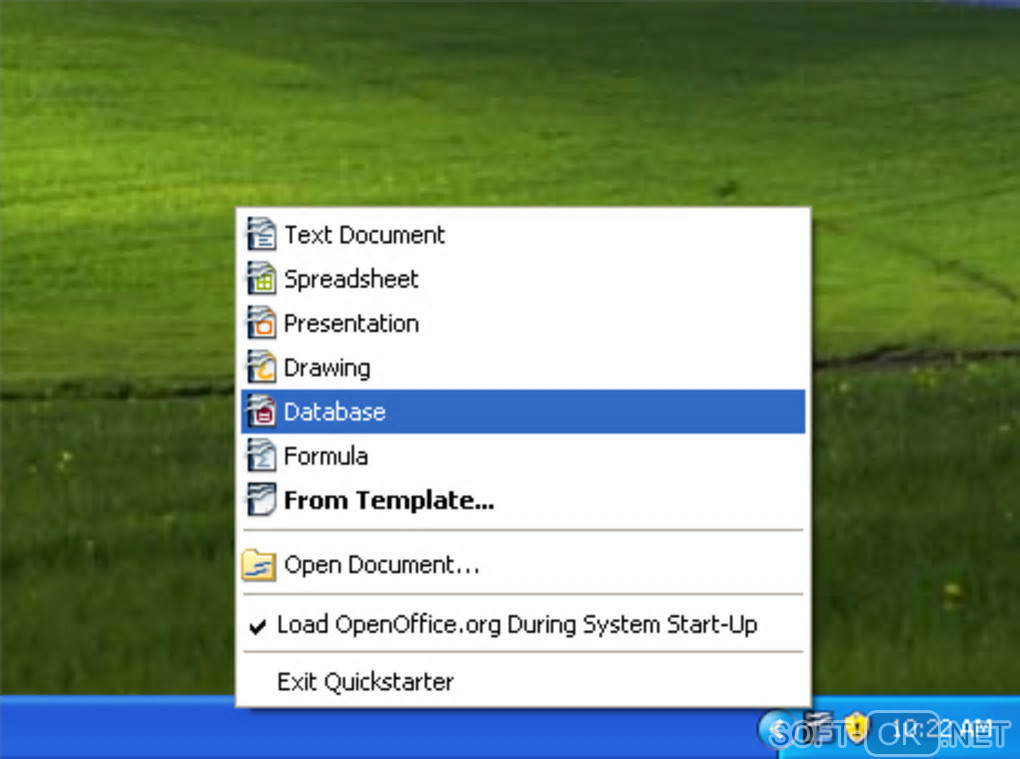Choose the highlighted Database item
Image resolution: width=1020 pixels, height=759 pixels.
523,412
